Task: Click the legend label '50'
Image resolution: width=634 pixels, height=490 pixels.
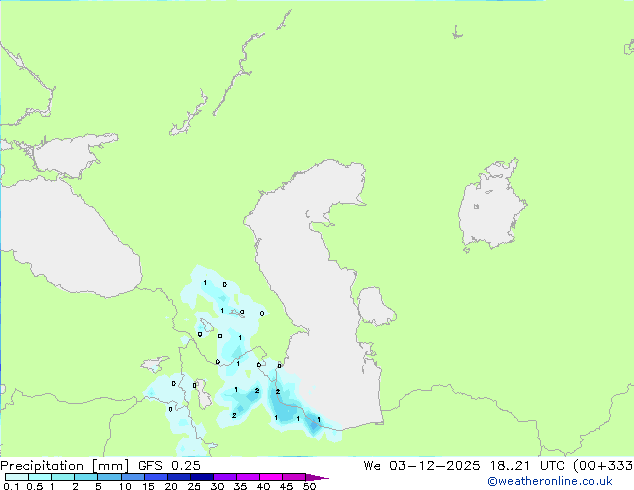Action: point(310,486)
